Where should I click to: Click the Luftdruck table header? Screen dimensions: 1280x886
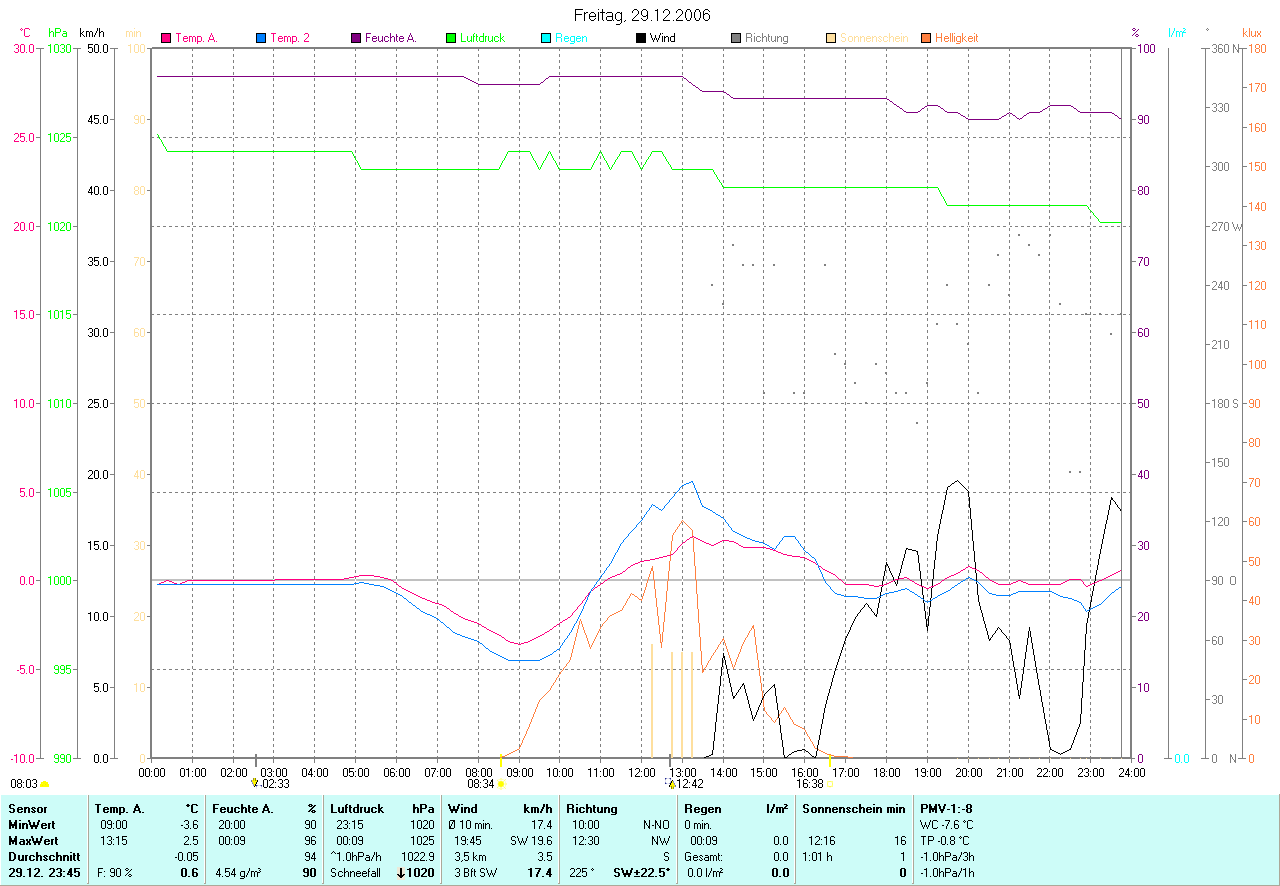coord(359,808)
